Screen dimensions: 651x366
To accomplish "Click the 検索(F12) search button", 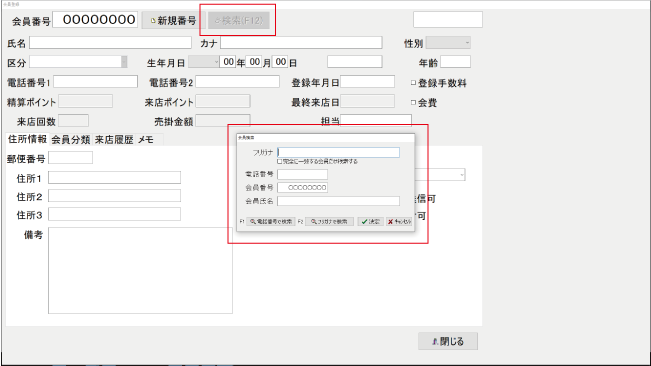I will tap(239, 20).
